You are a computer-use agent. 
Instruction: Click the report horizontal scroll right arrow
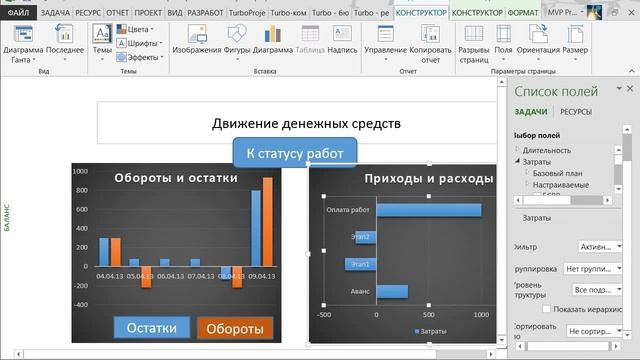491,354
